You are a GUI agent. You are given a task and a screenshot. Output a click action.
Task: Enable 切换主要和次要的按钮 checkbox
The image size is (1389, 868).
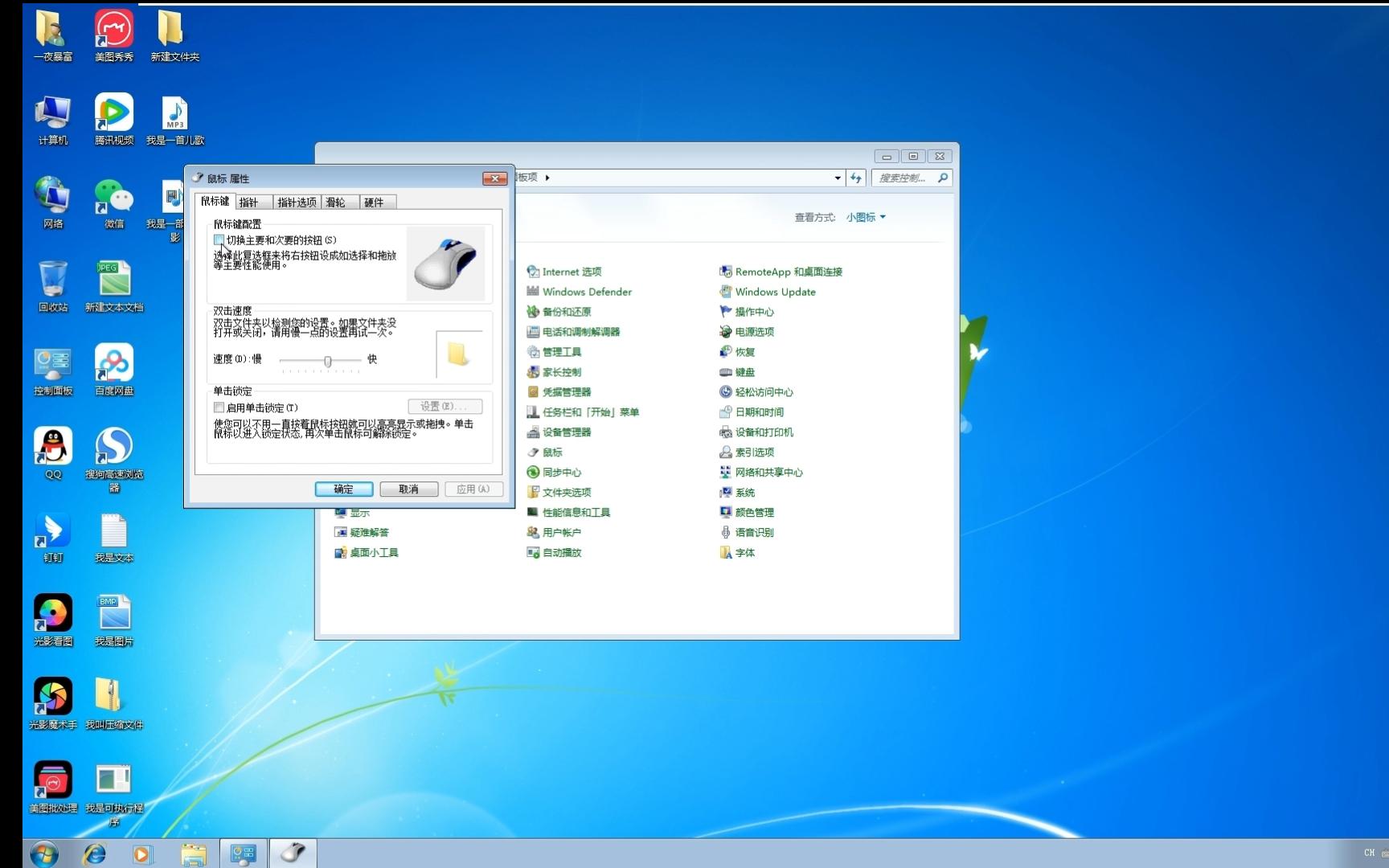coord(219,240)
